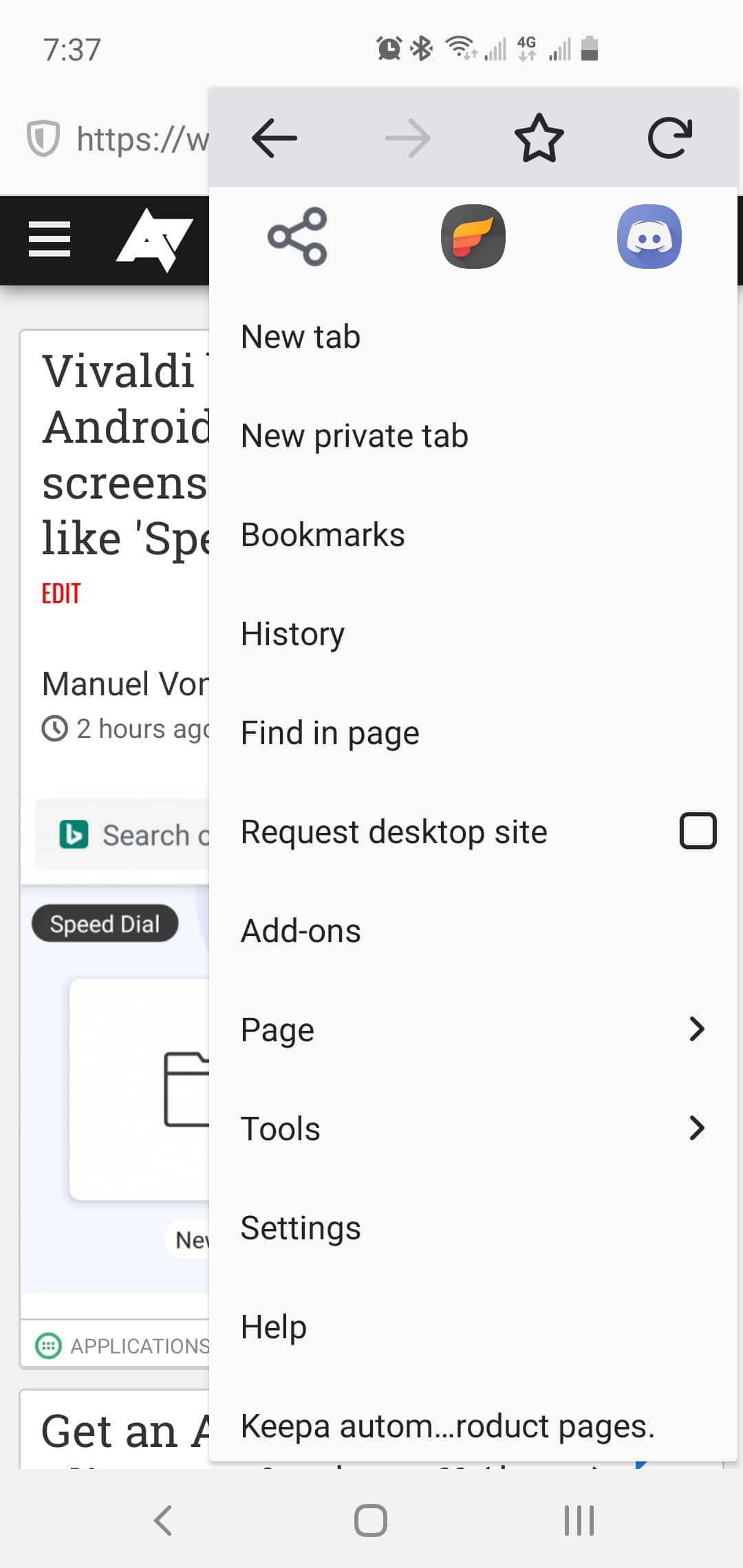This screenshot has width=743, height=1568.
Task: Tap the forward arrow in menu
Action: [407, 138]
